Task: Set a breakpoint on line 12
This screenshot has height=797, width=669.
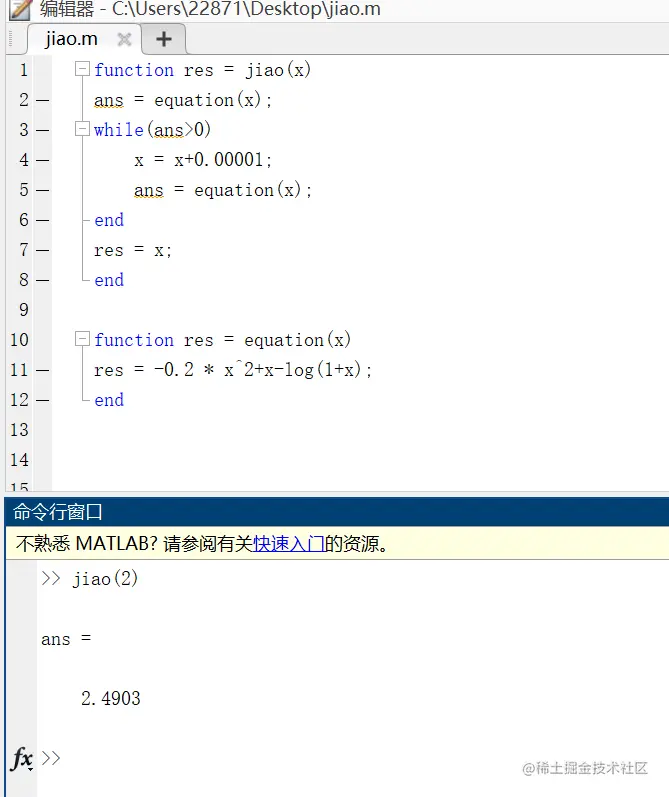Action: click(43, 400)
